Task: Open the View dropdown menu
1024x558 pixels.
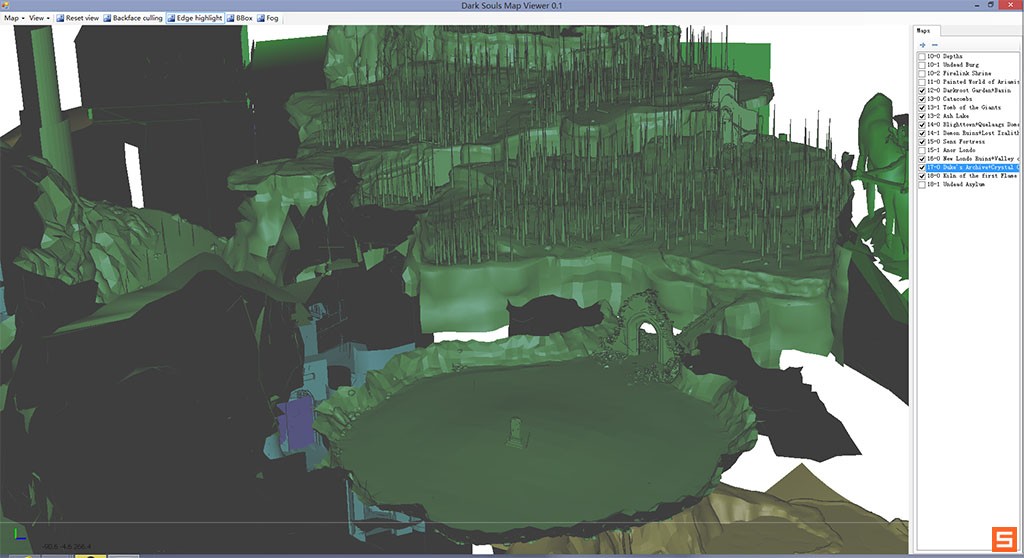Action: 39,18
